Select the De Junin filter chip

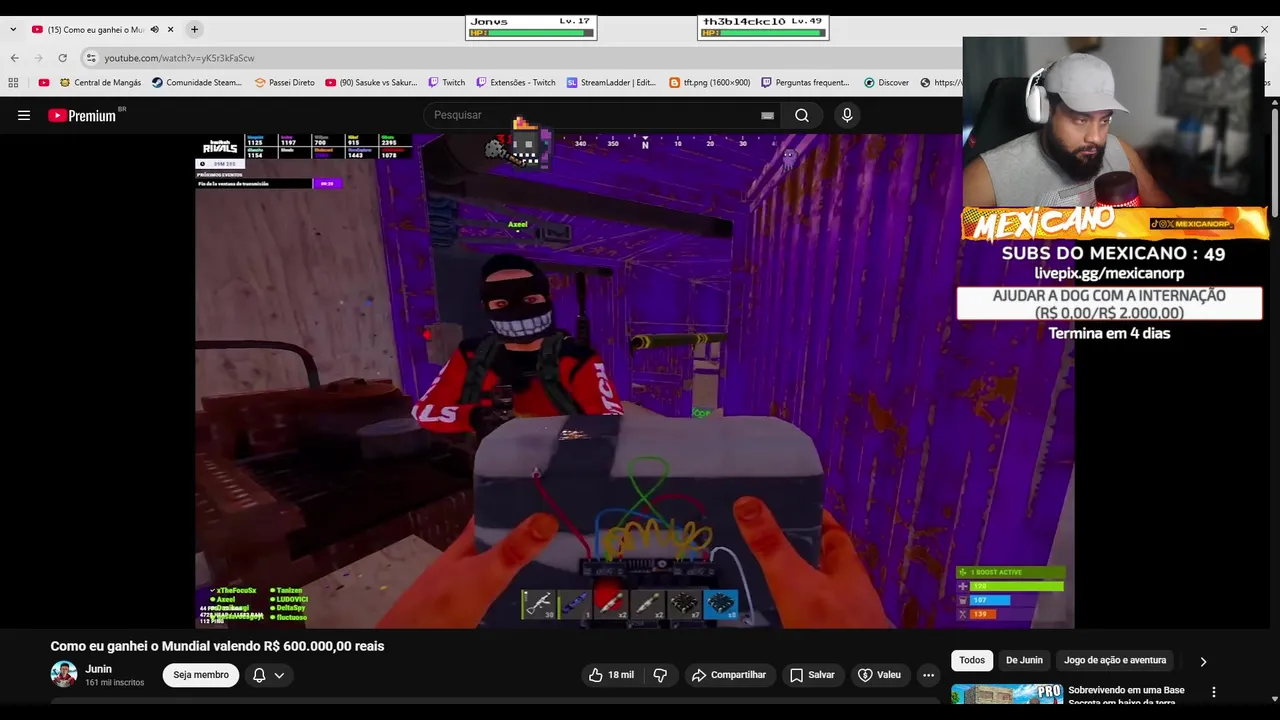(x=1024, y=660)
